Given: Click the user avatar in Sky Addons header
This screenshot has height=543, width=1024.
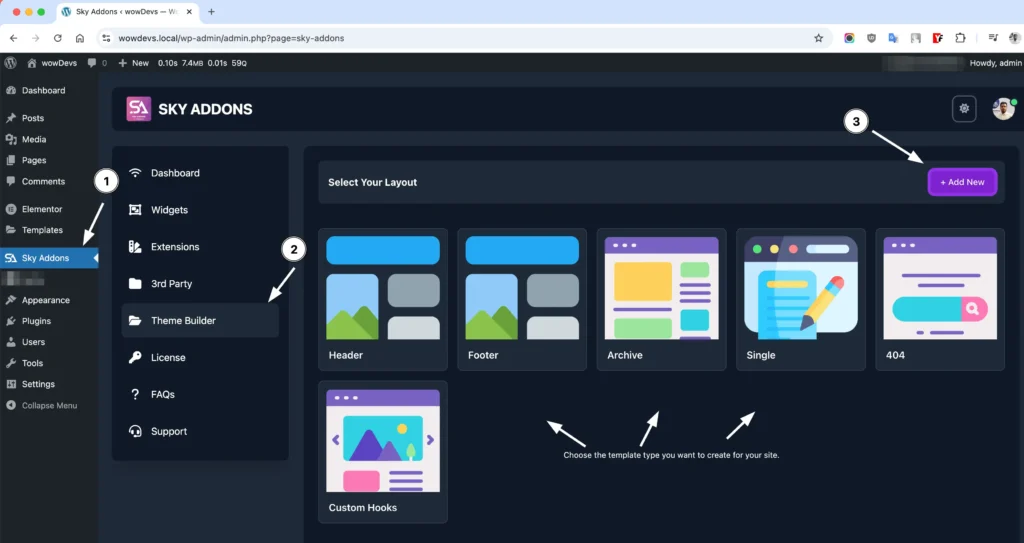Looking at the screenshot, I should click(1003, 108).
